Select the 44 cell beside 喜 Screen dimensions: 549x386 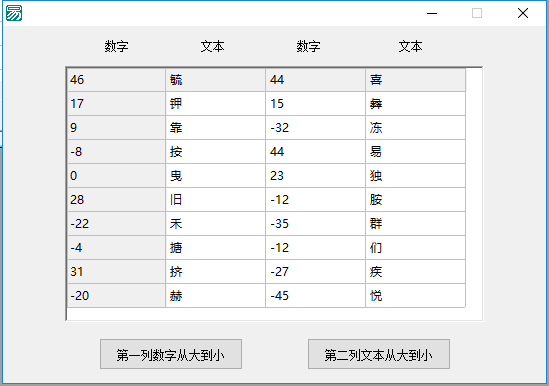pyautogui.click(x=316, y=80)
